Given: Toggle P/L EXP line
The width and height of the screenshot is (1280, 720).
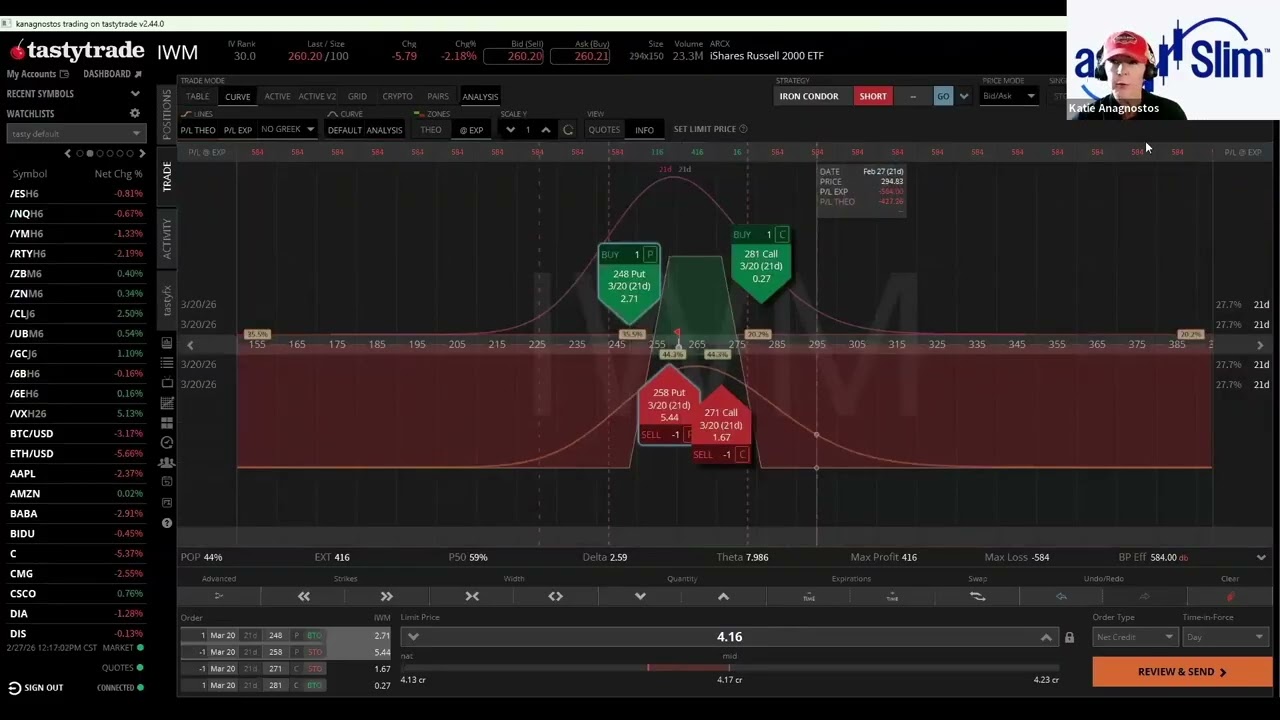Looking at the screenshot, I should (x=238, y=130).
